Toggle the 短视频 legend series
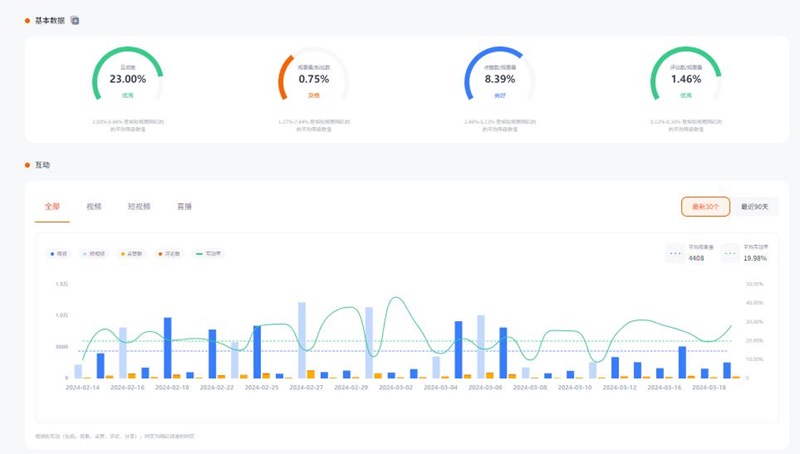This screenshot has height=454, width=800. point(95,253)
